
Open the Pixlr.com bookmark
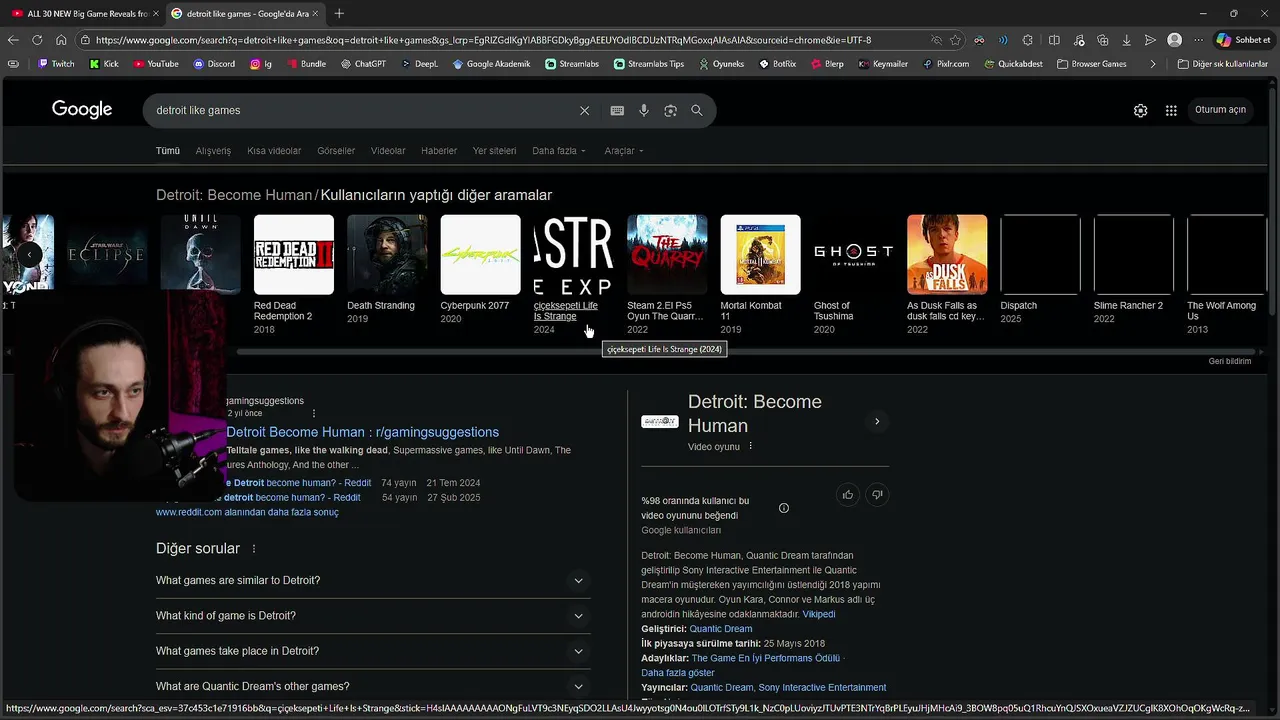pyautogui.click(x=945, y=64)
